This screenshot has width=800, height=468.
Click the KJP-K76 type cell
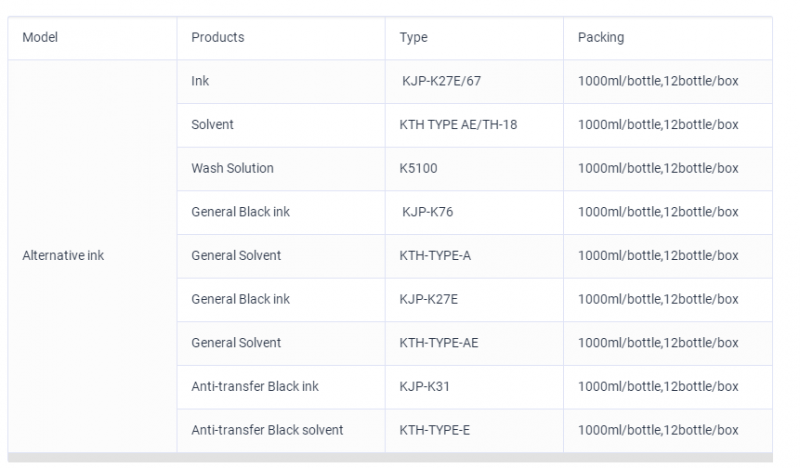pos(474,213)
